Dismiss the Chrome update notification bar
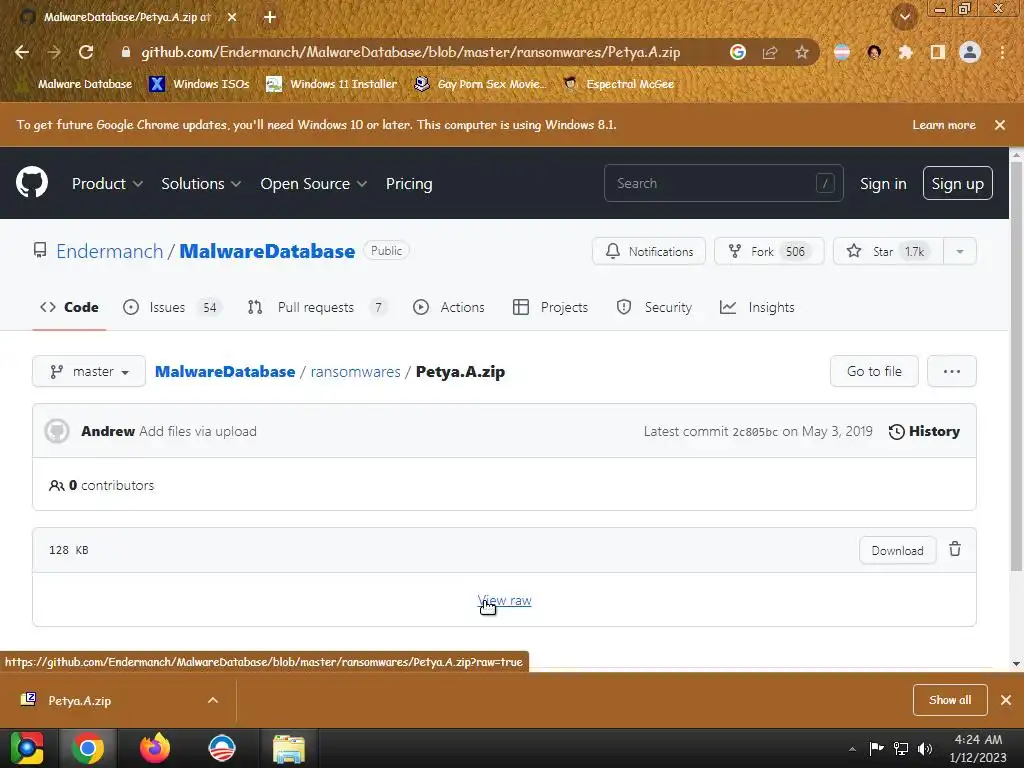Screen dimensions: 1024x768 [x=1000, y=125]
